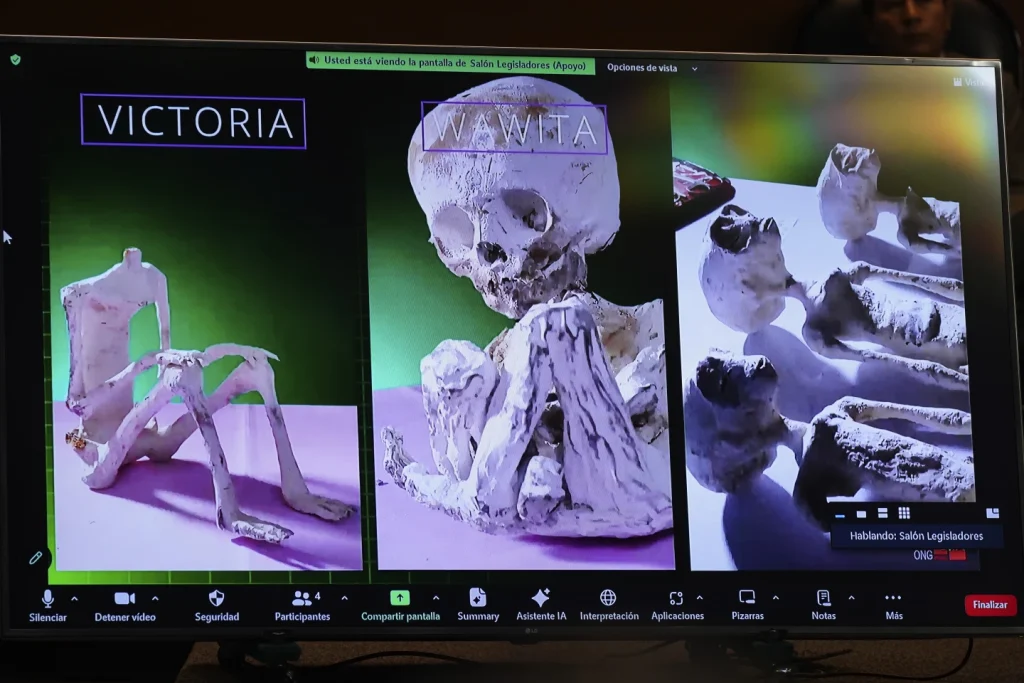This screenshot has height=683, width=1024.
Task: Minimize the floating video thumbnail panel
Action: click(x=840, y=514)
